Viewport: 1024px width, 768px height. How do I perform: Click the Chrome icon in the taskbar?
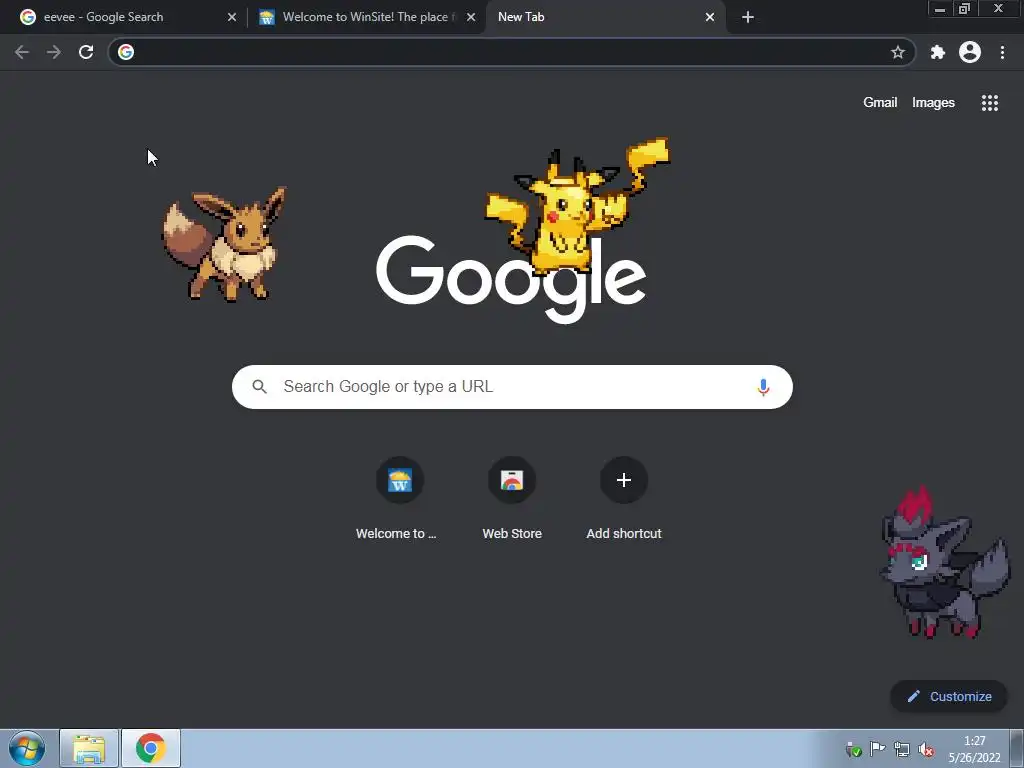[151, 748]
